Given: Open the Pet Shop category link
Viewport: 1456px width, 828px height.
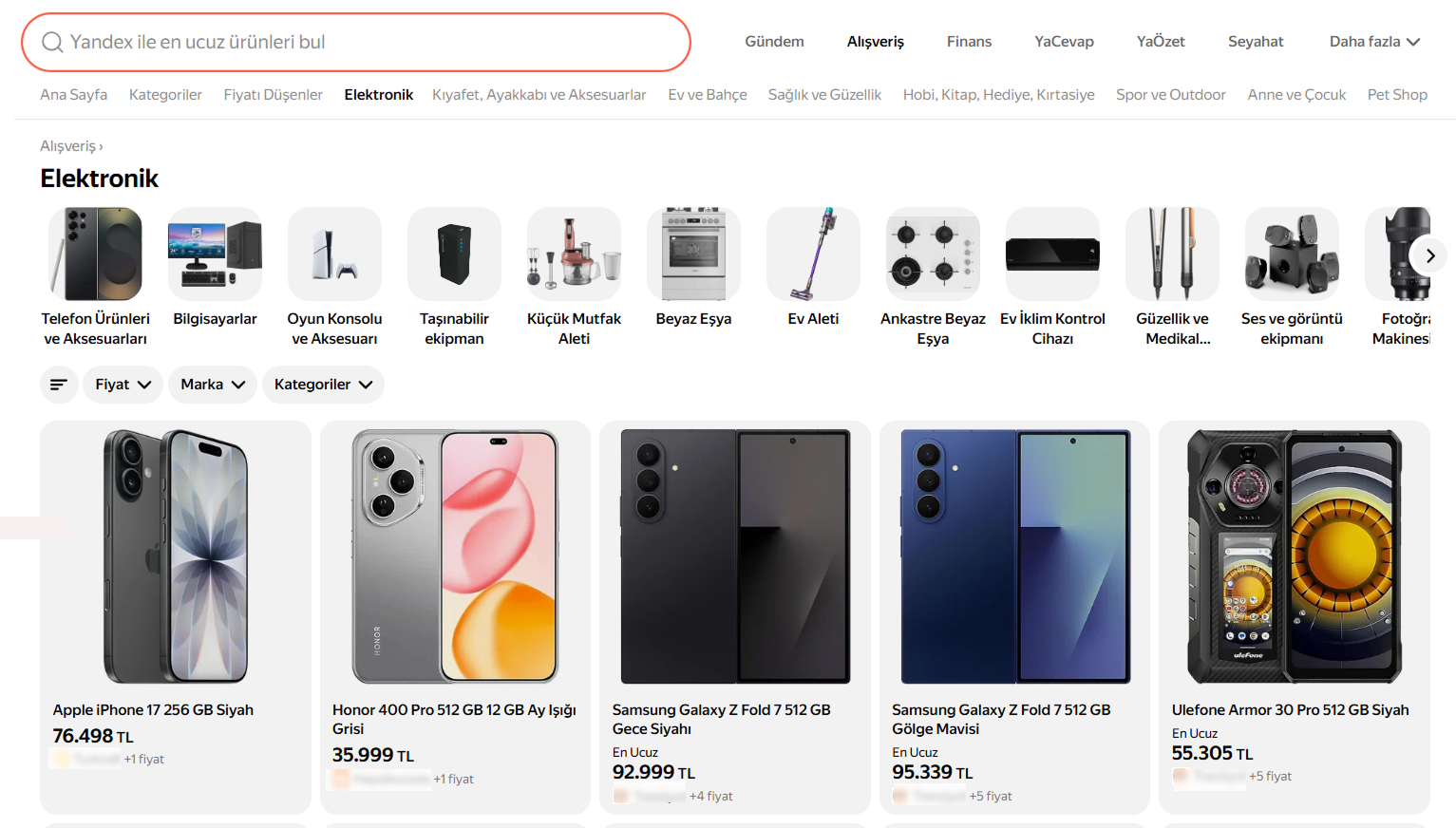Looking at the screenshot, I should (1397, 95).
